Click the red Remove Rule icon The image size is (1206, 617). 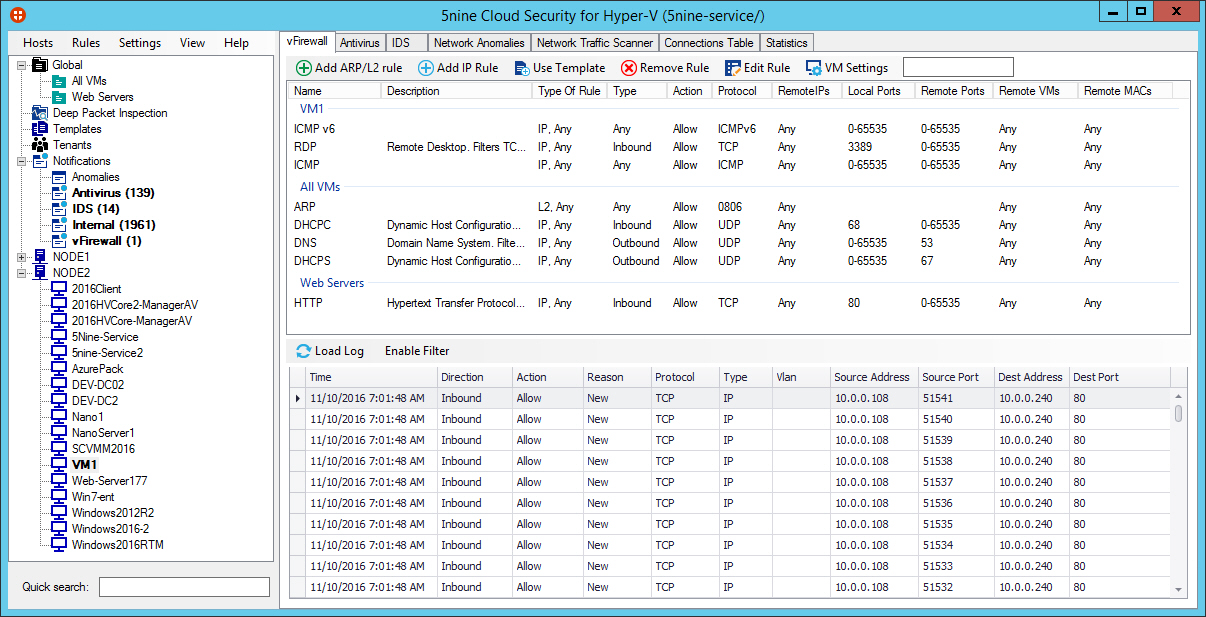tap(629, 68)
